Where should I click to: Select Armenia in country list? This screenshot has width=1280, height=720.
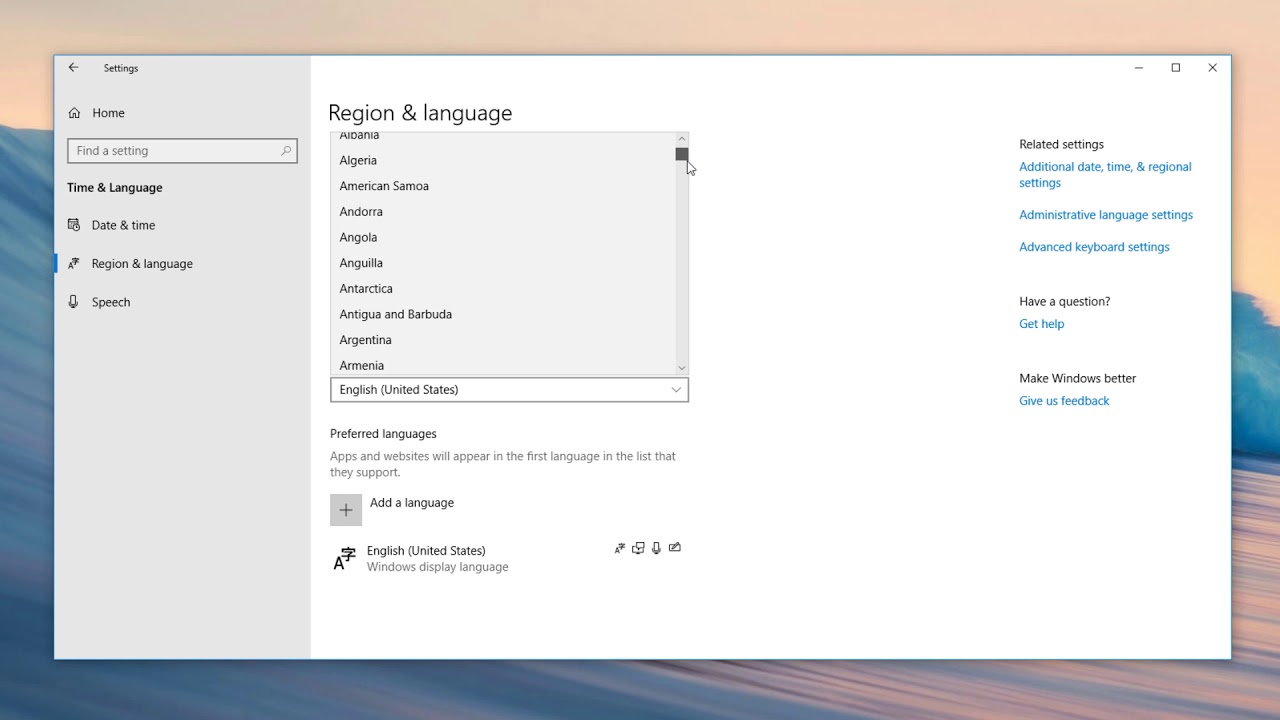pos(503,365)
